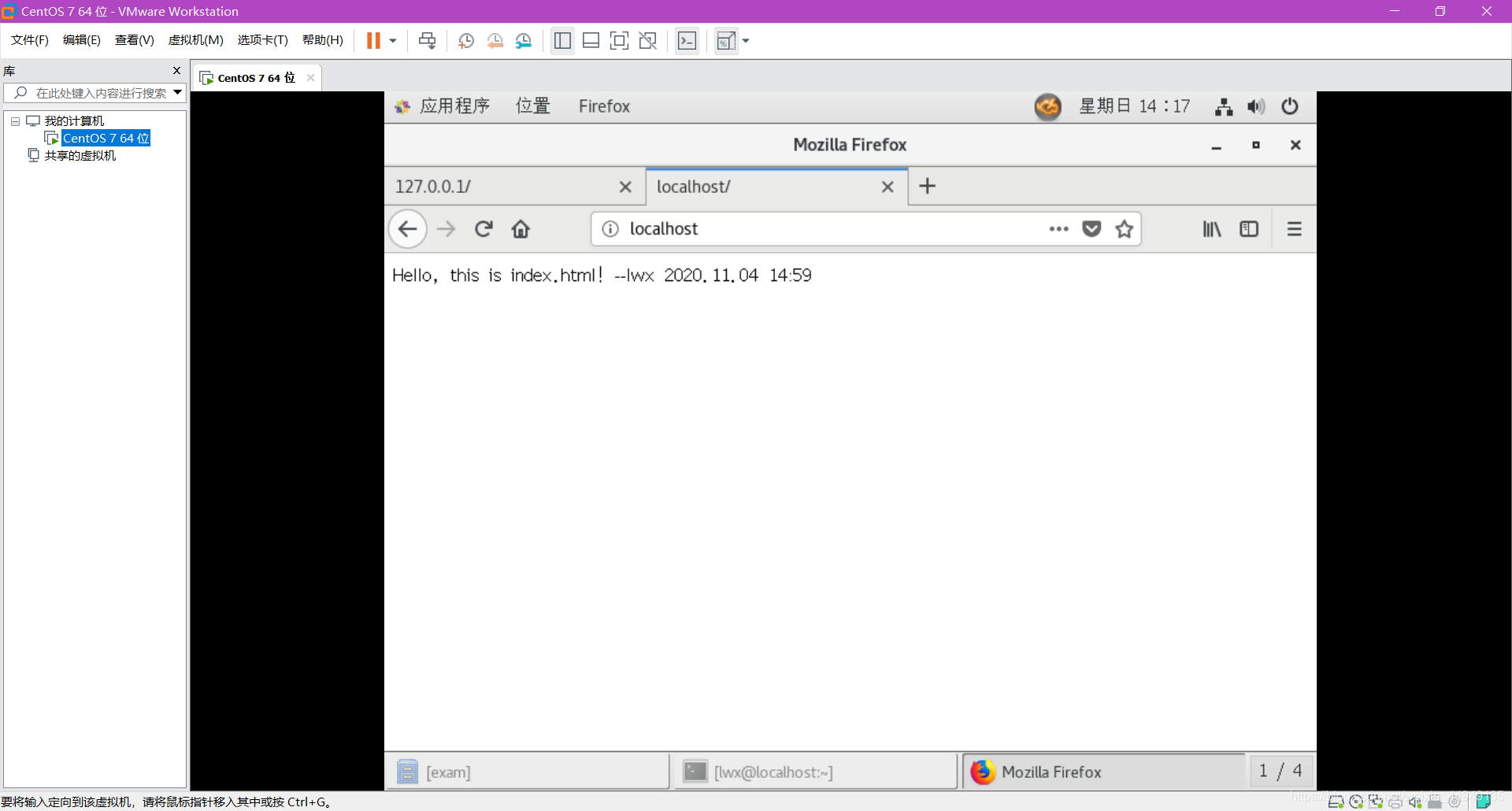Click the network icon in the GNOME panel

[1224, 106]
